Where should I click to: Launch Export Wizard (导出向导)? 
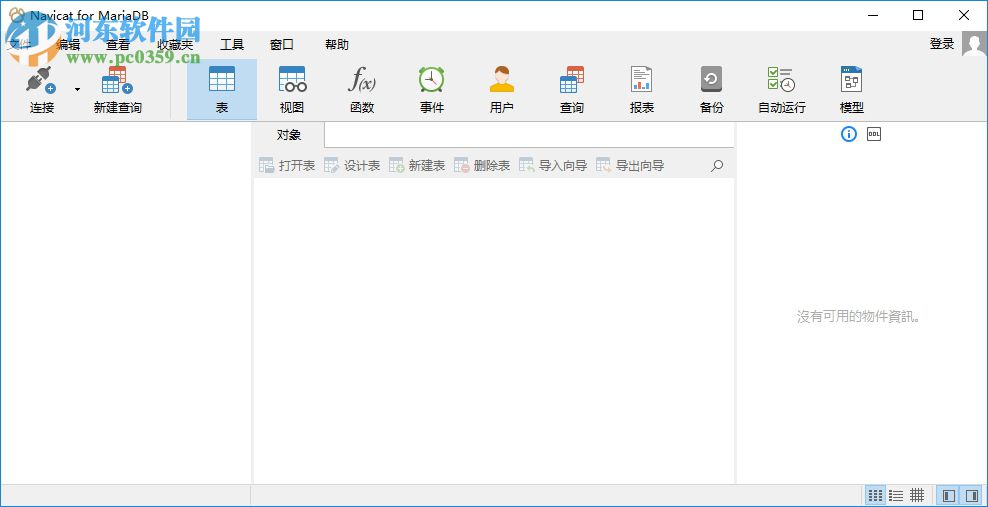coord(630,166)
